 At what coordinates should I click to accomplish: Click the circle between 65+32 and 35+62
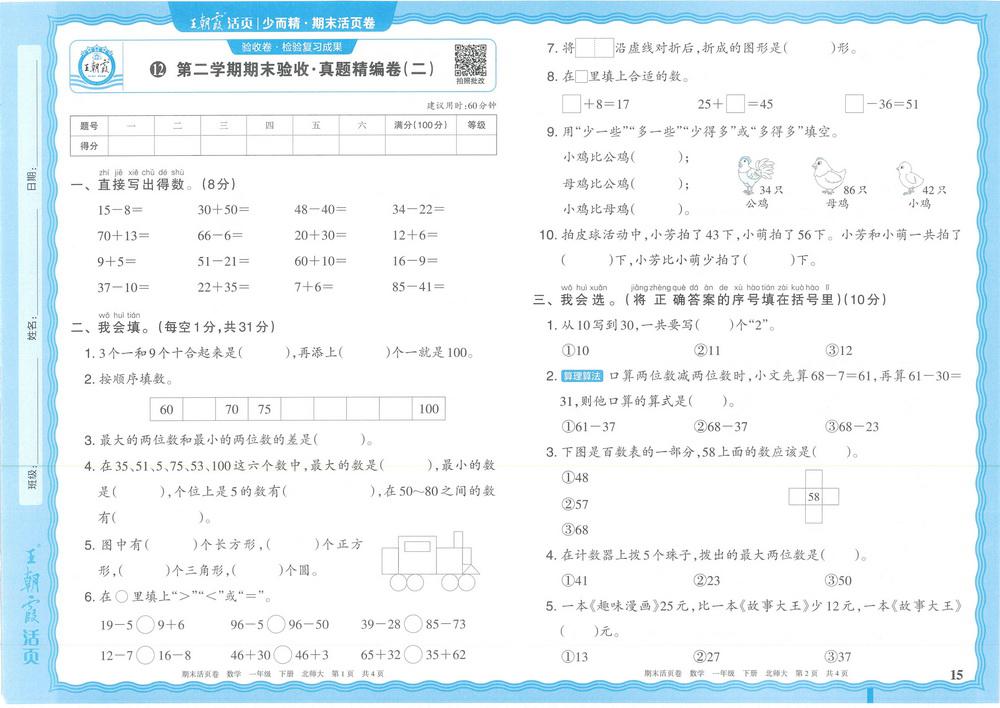(x=413, y=654)
